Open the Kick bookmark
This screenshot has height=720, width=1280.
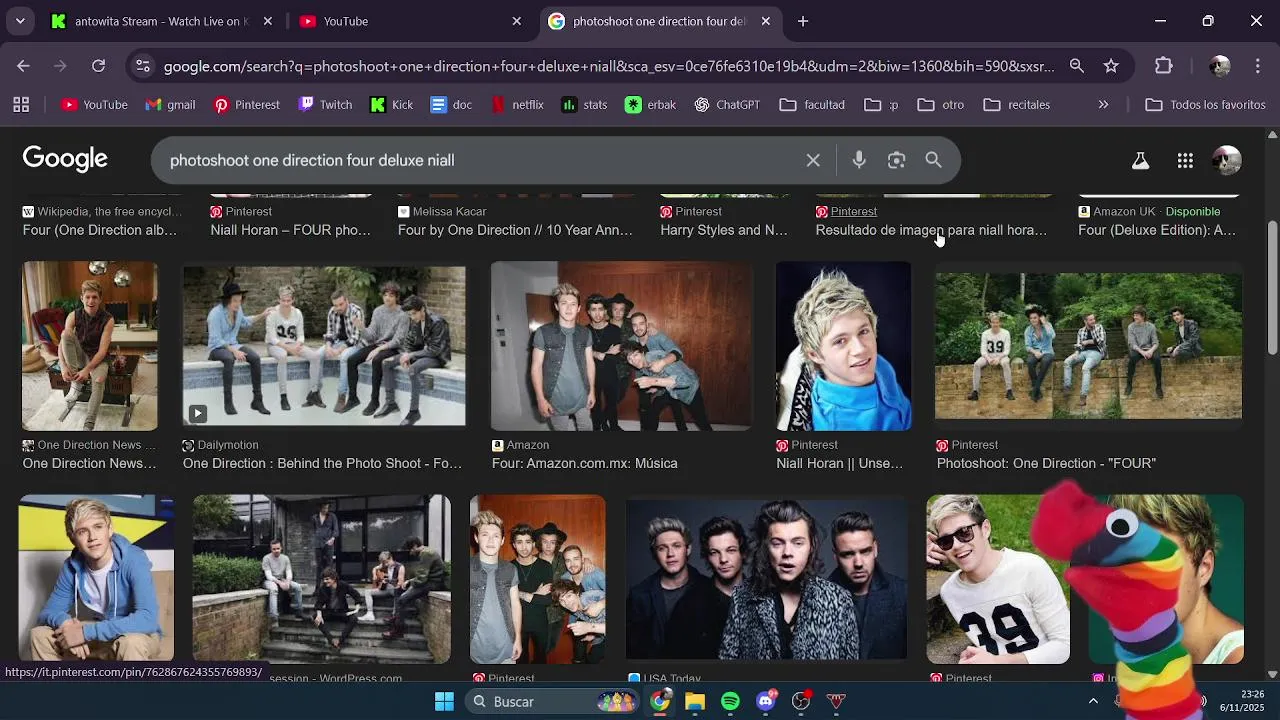pyautogui.click(x=391, y=105)
